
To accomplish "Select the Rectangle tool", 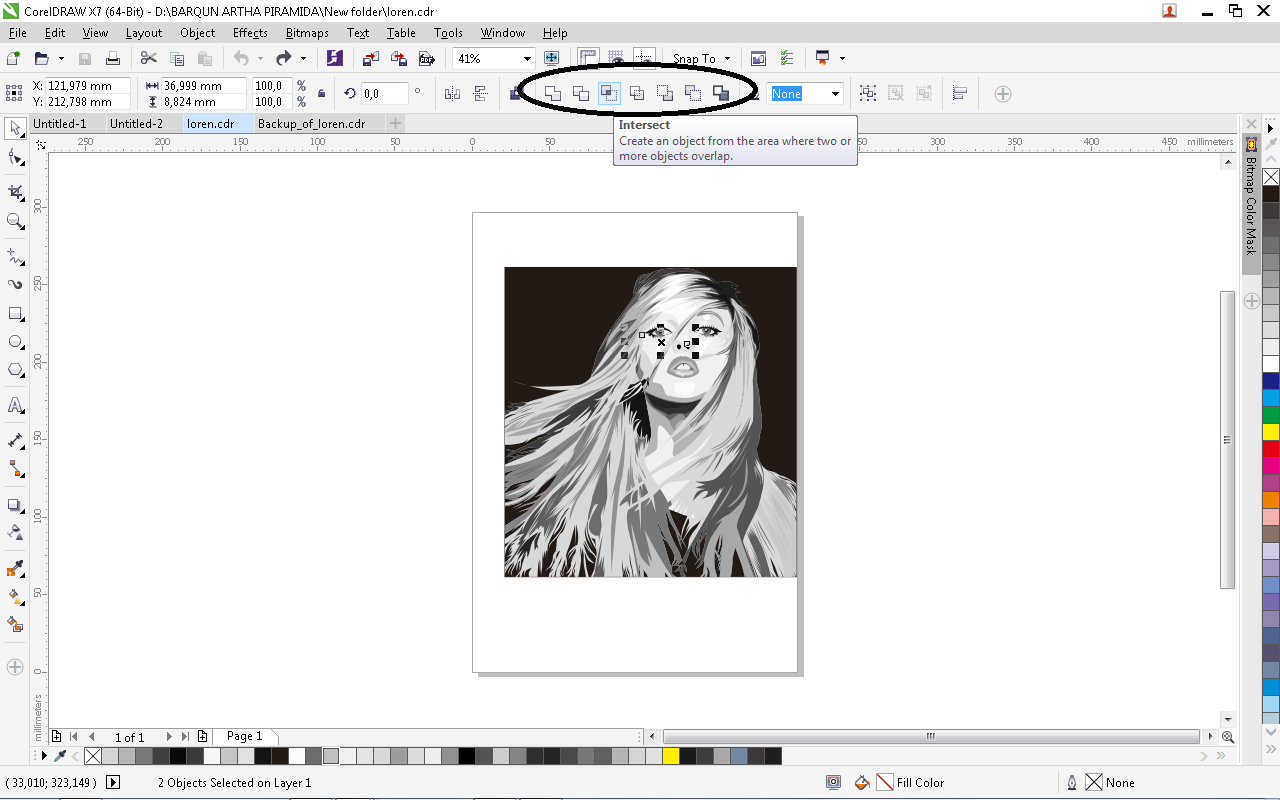I will (15, 313).
